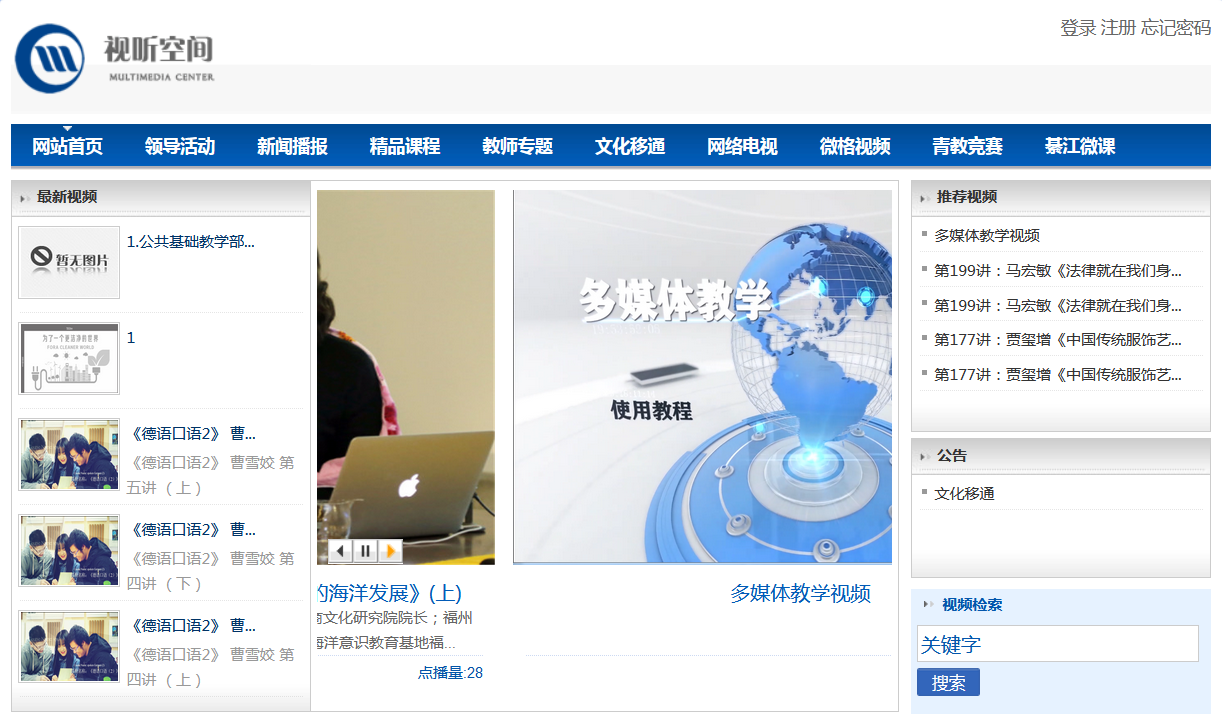
Task: Open the 忘记密码 link
Action: coord(1176,28)
